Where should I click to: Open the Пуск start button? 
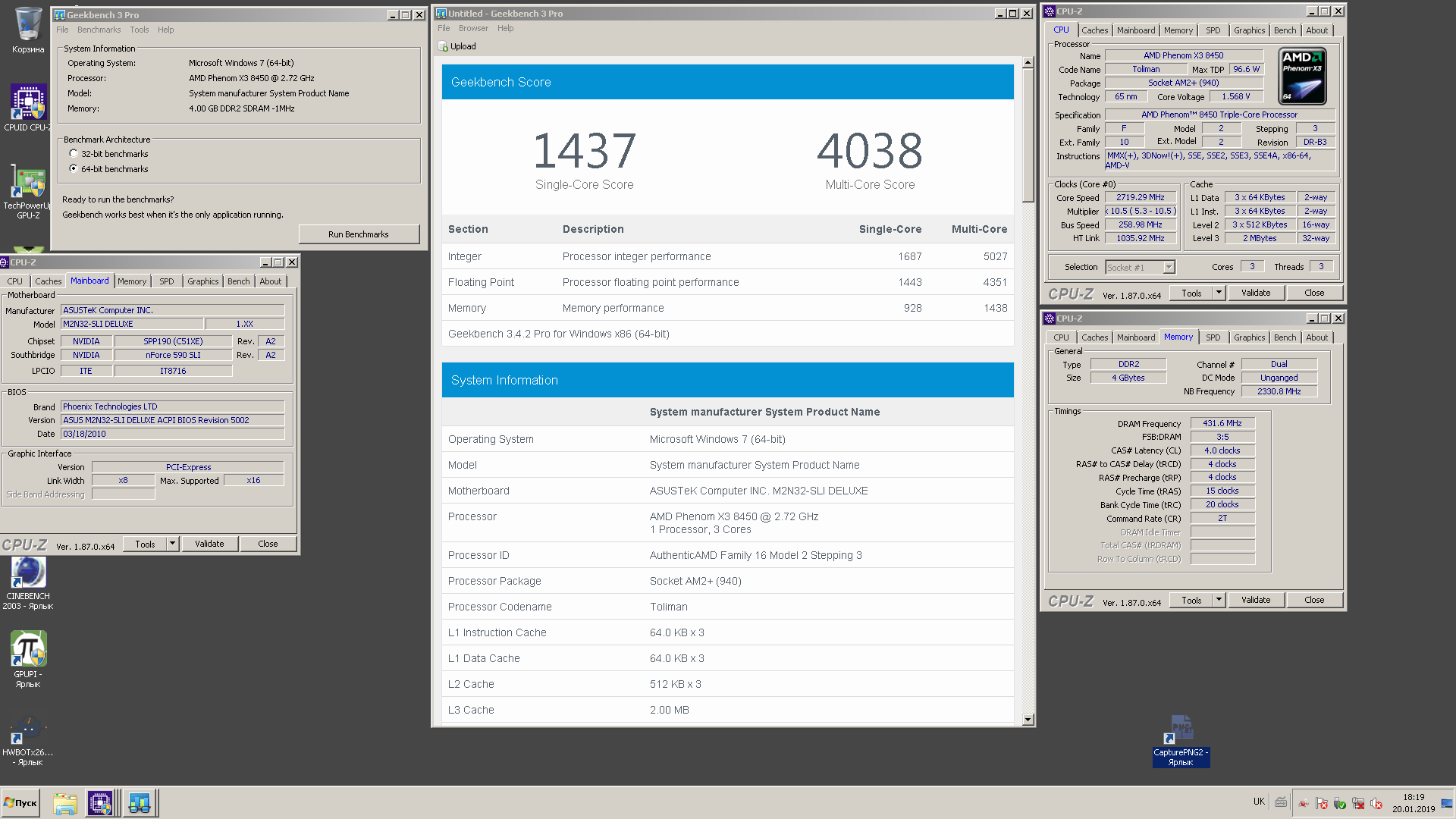pyautogui.click(x=20, y=802)
